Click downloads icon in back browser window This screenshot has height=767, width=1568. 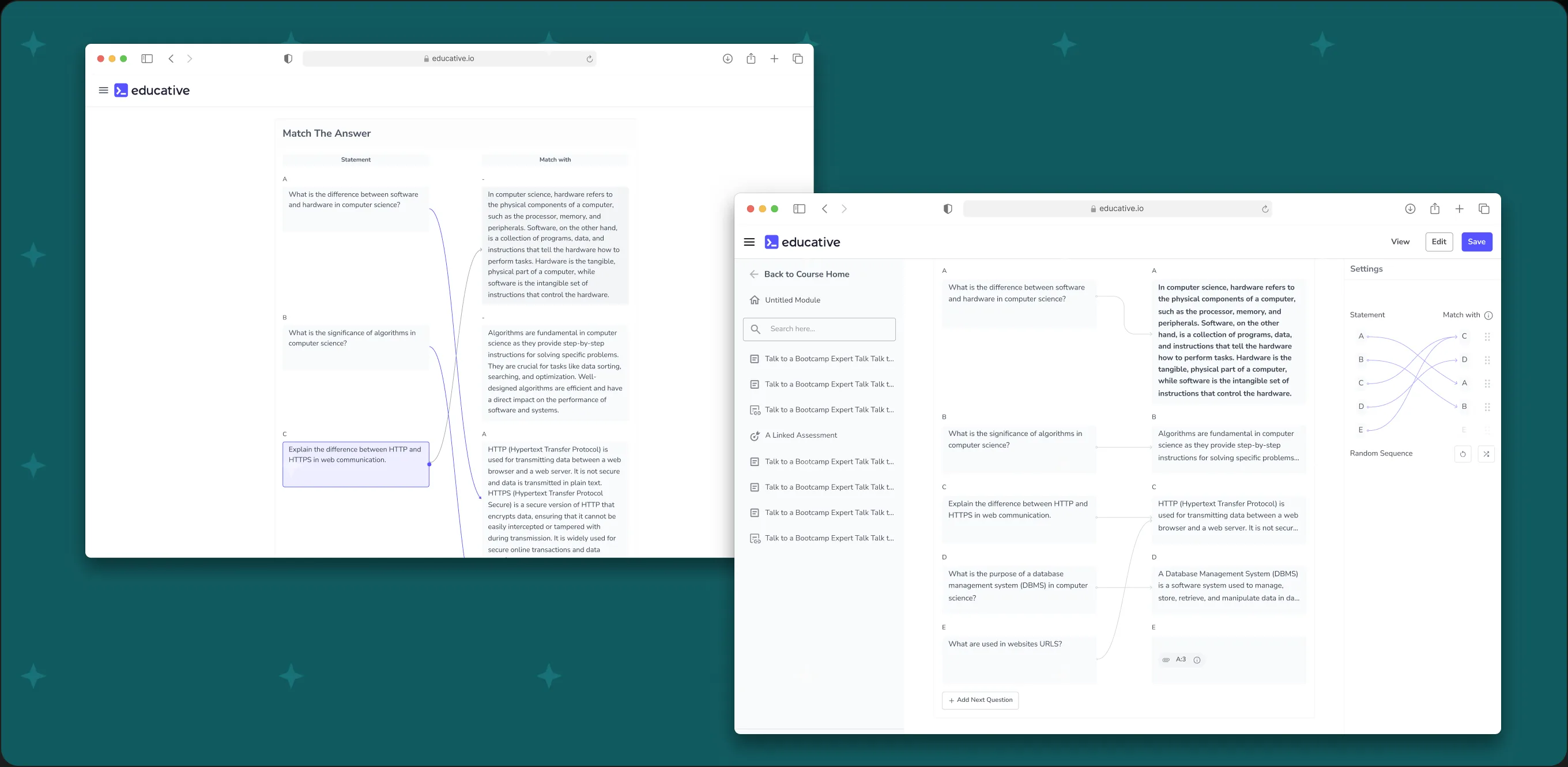click(728, 58)
